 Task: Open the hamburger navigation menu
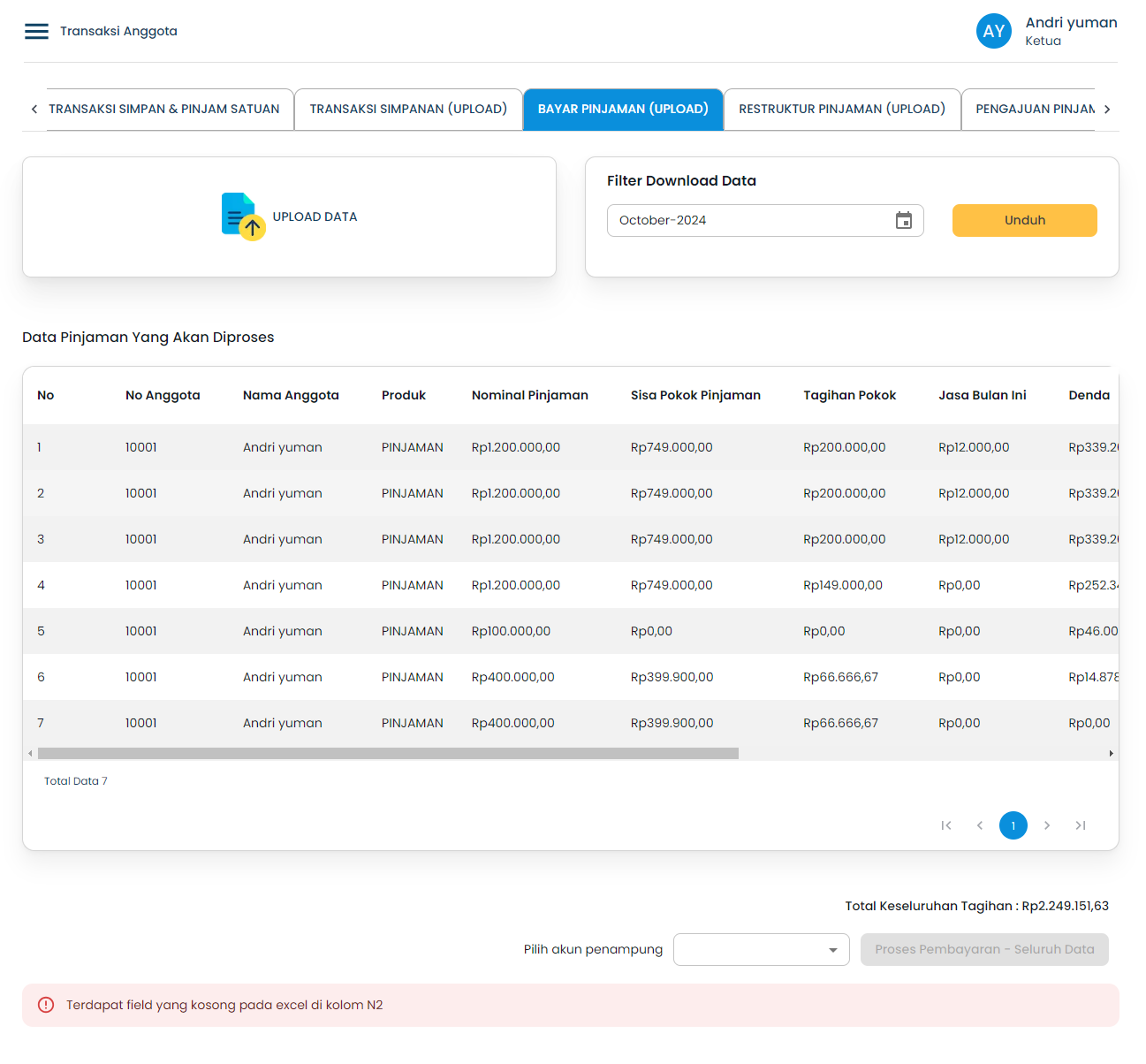coord(36,32)
